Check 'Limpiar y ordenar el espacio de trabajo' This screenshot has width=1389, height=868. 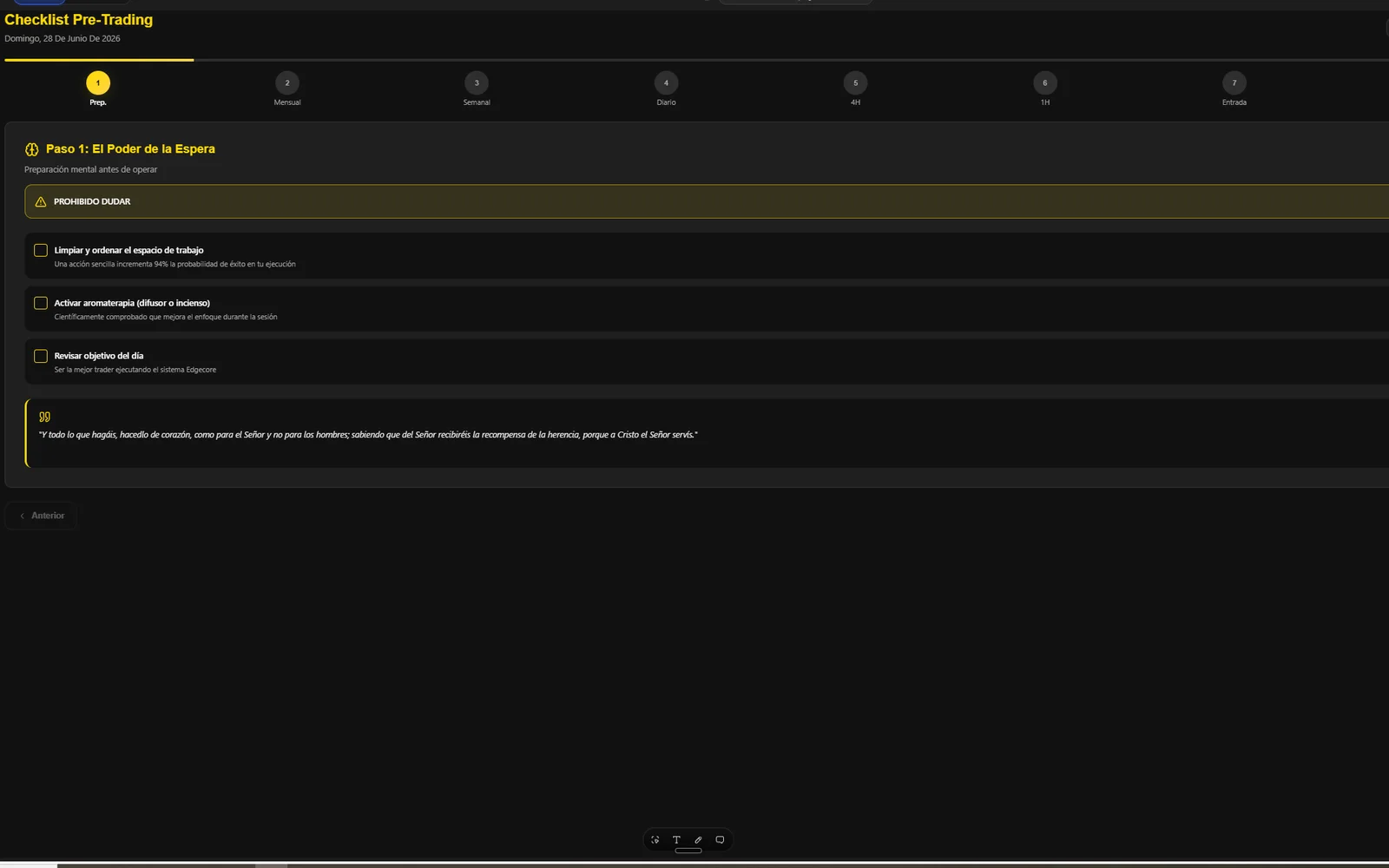pos(41,250)
